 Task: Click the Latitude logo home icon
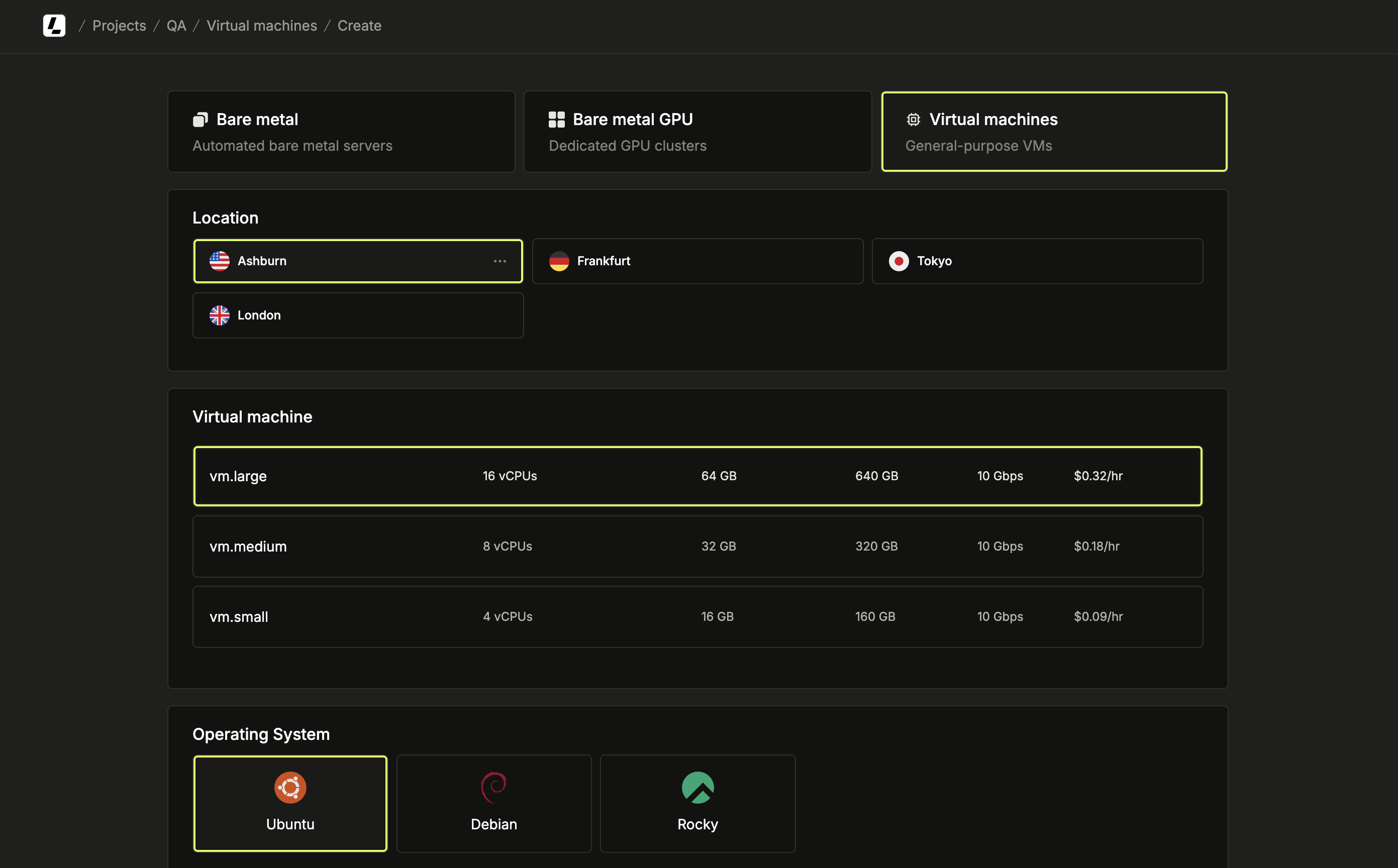click(x=54, y=26)
